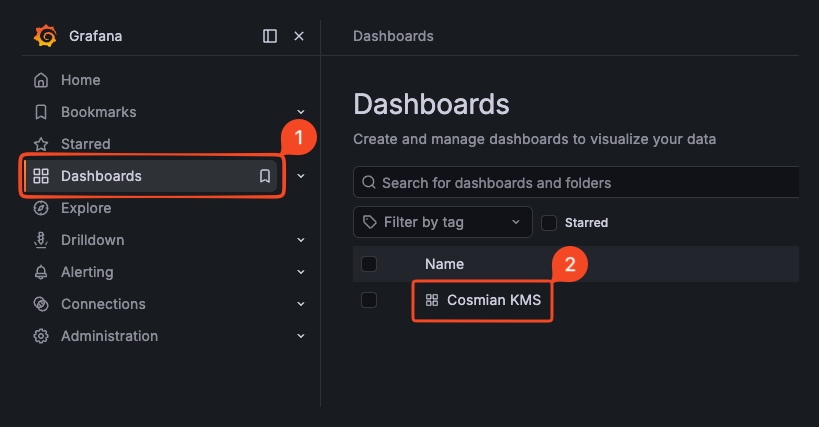The image size is (819, 427).
Task: Expand the Bookmarks section chevron
Action: point(301,112)
